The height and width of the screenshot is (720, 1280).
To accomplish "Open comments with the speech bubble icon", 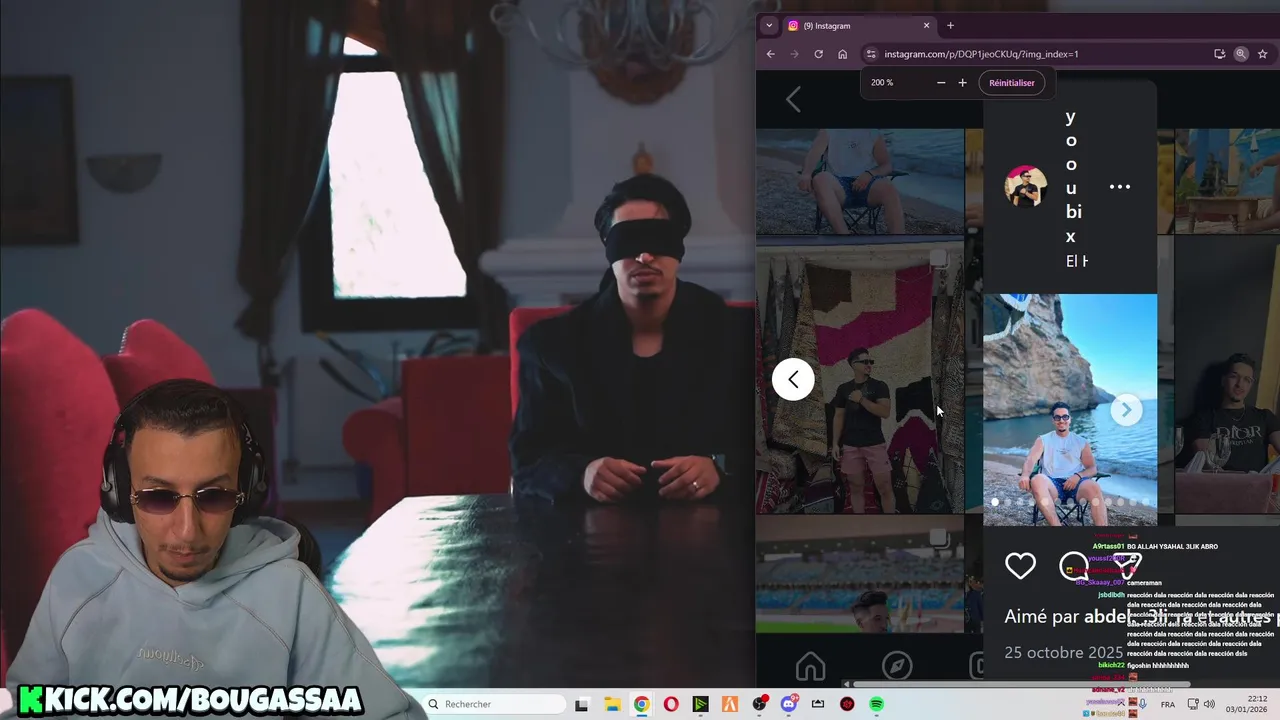I will [1073, 566].
